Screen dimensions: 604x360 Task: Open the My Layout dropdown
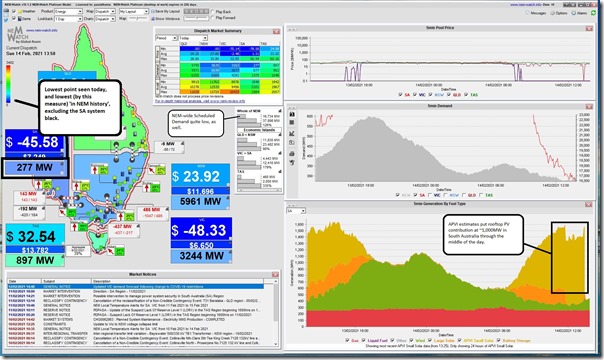click(134, 12)
